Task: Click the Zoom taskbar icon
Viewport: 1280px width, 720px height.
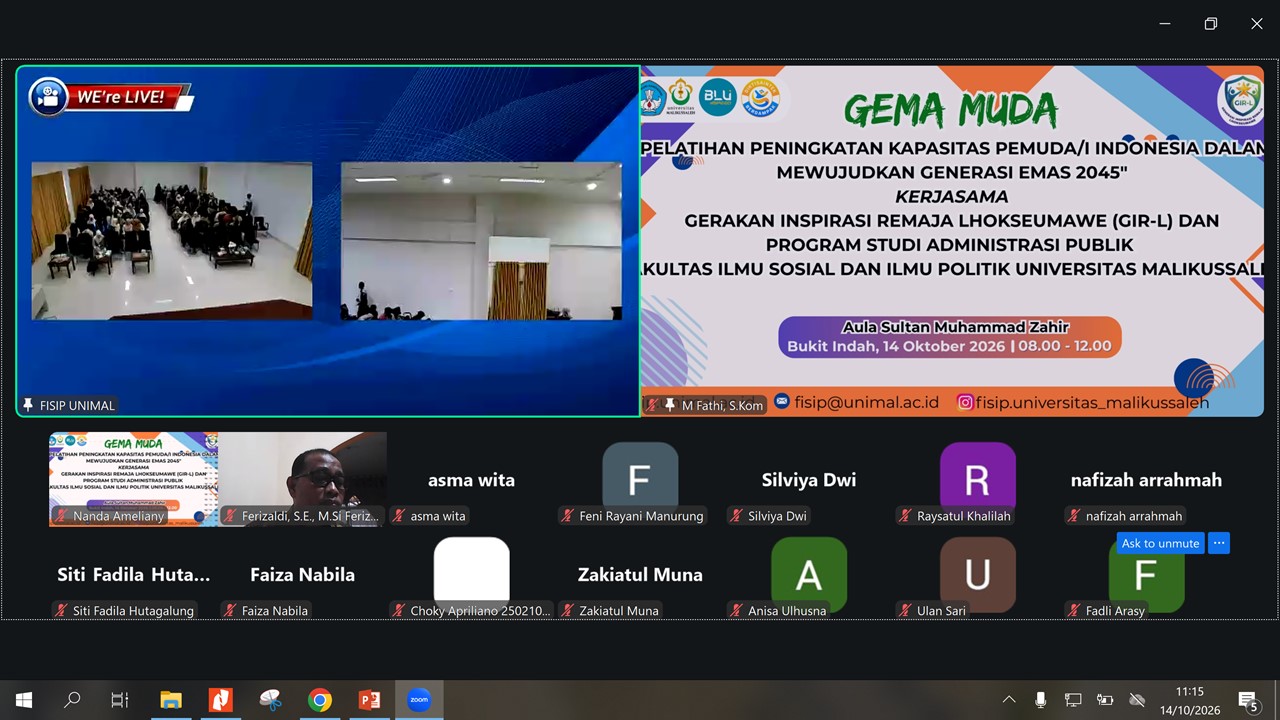Action: click(419, 700)
